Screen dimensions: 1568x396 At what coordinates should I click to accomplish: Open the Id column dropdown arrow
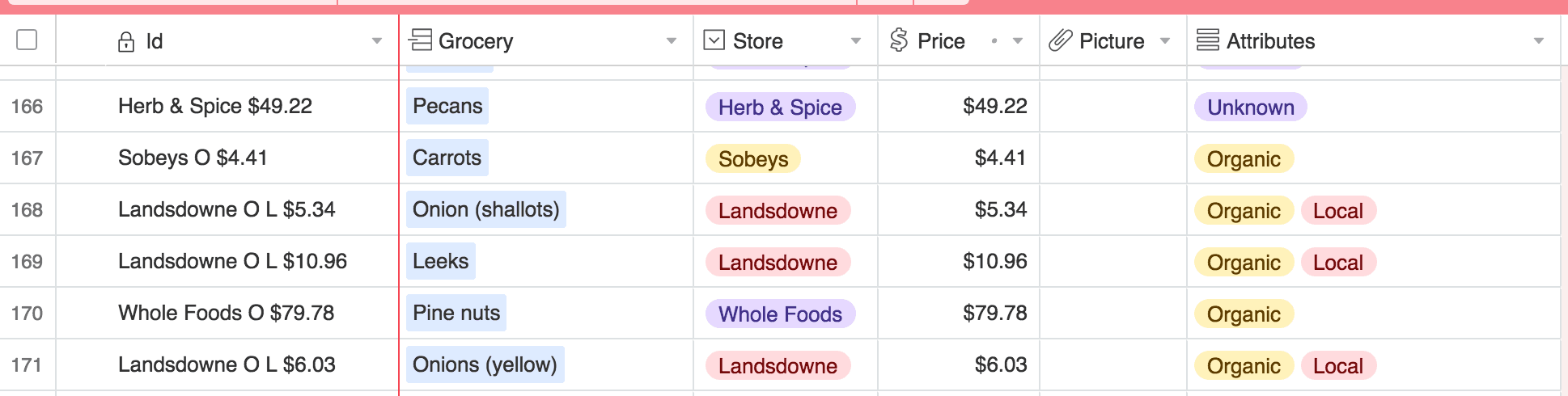pos(377,41)
